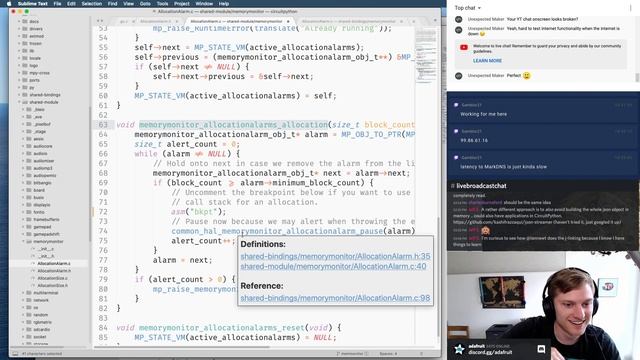
Task: Click the Spaces indentation setting in status bar
Action: (388, 353)
